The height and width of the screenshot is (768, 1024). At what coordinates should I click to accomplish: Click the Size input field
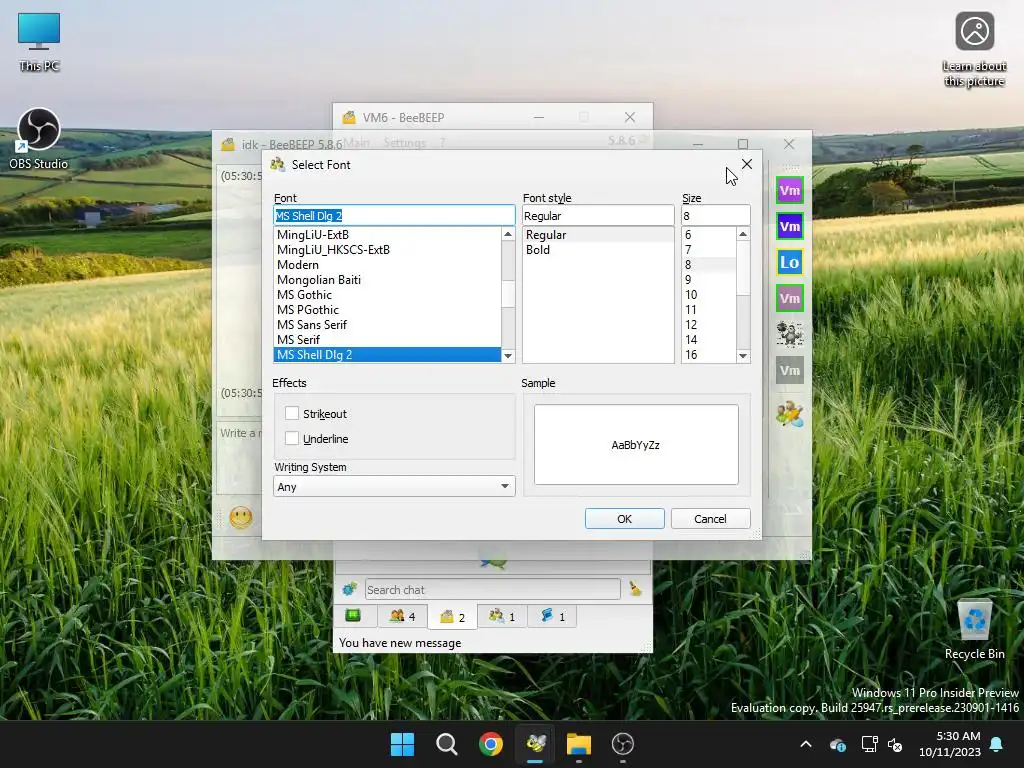[x=715, y=216]
